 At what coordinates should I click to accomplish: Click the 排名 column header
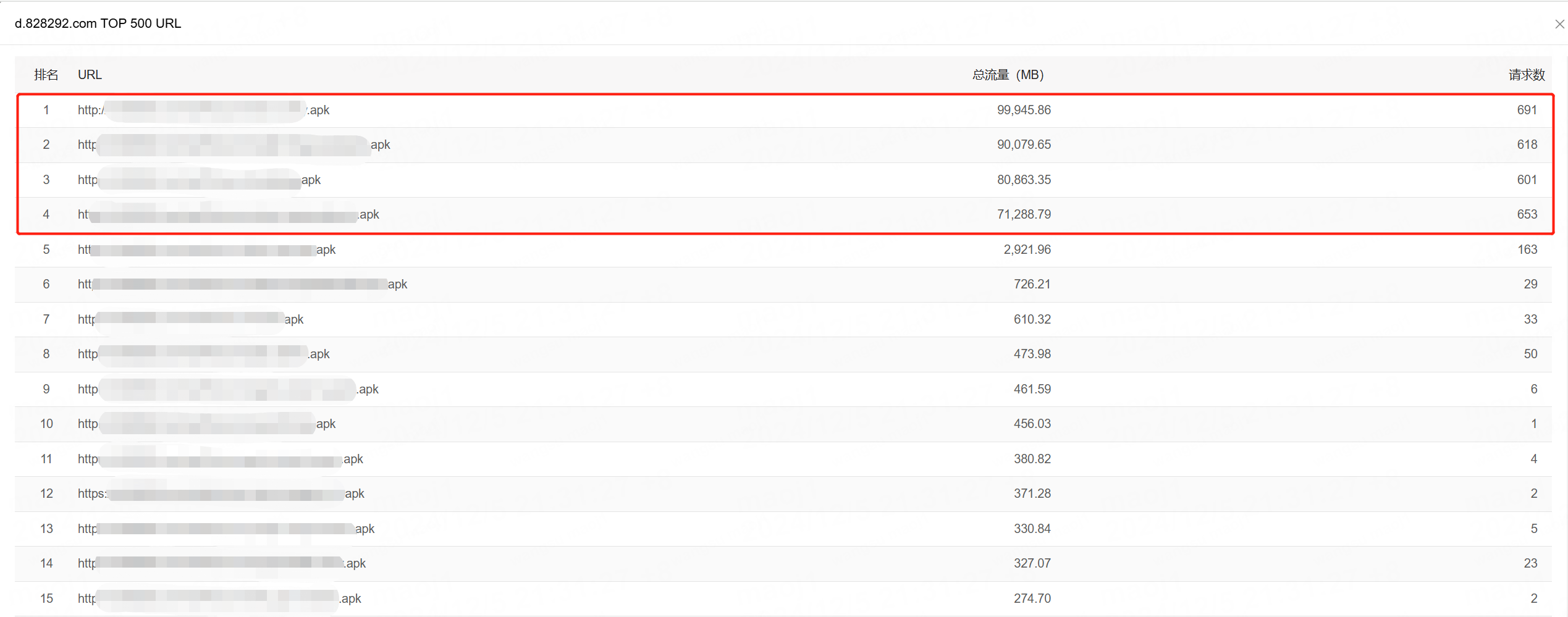pos(46,75)
